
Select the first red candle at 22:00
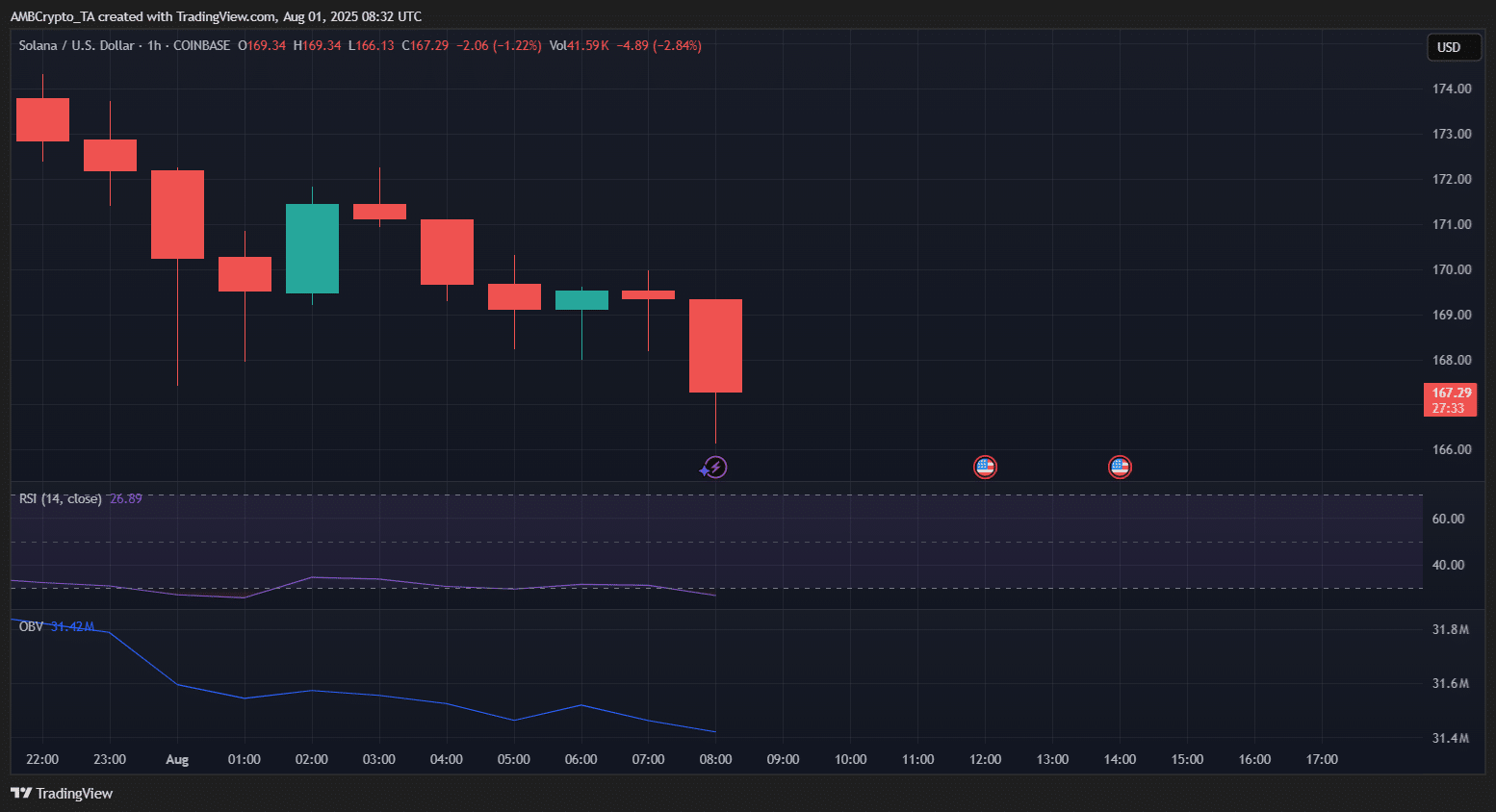click(x=42, y=119)
